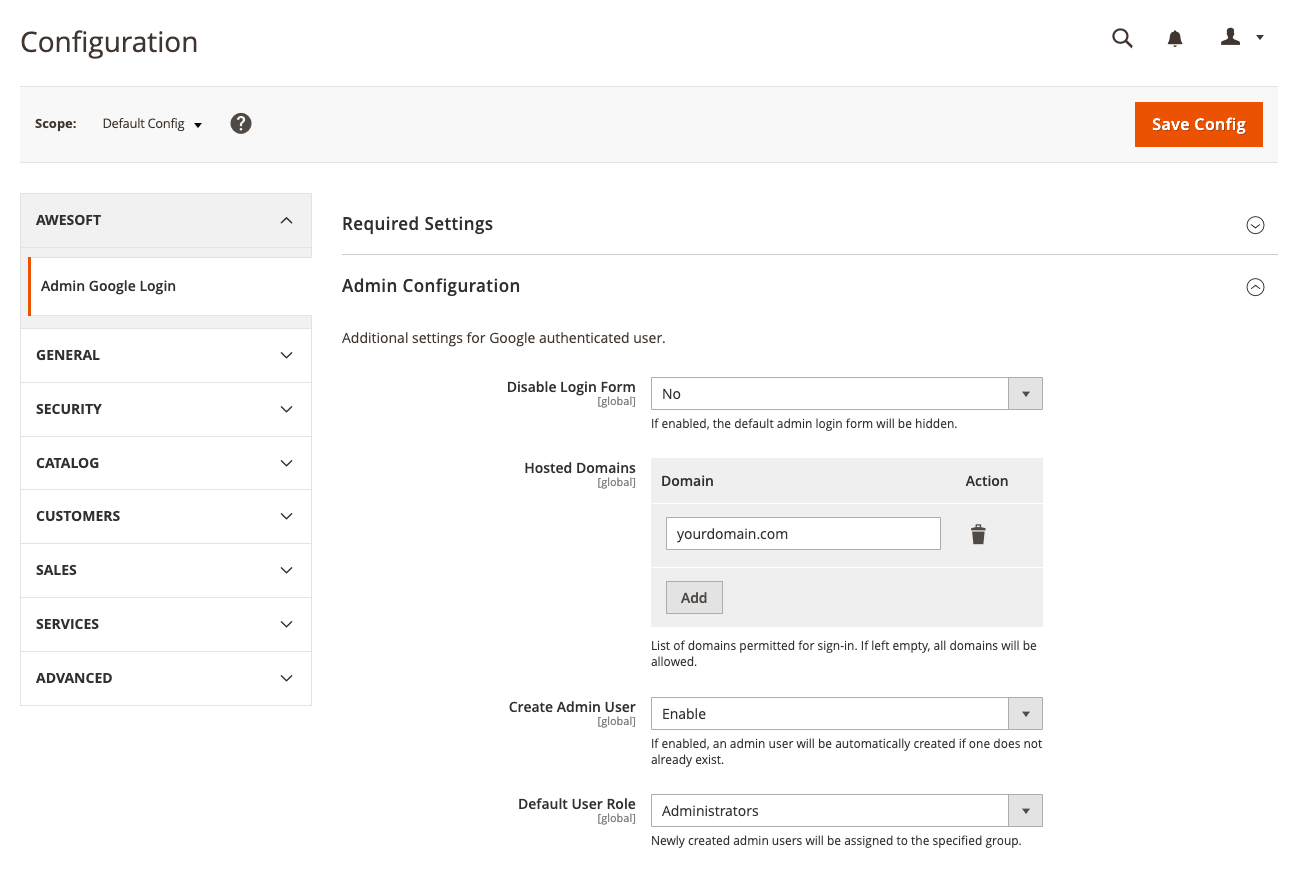This screenshot has height=892, width=1298.
Task: Click the scope help question mark icon
Action: coord(240,124)
